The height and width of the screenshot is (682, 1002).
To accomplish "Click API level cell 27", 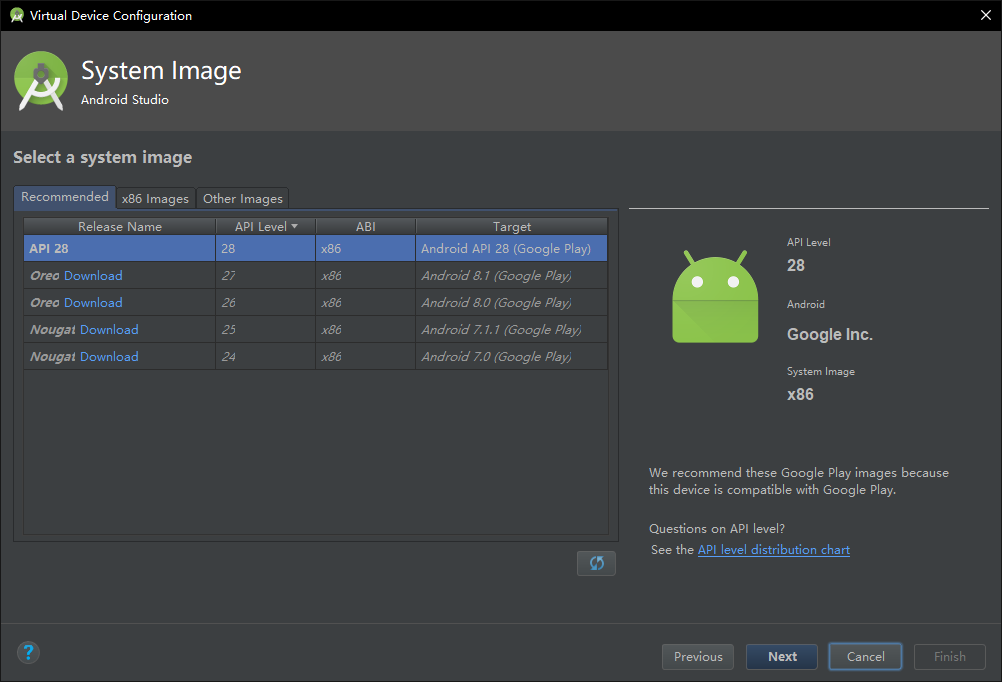I will click(x=265, y=275).
